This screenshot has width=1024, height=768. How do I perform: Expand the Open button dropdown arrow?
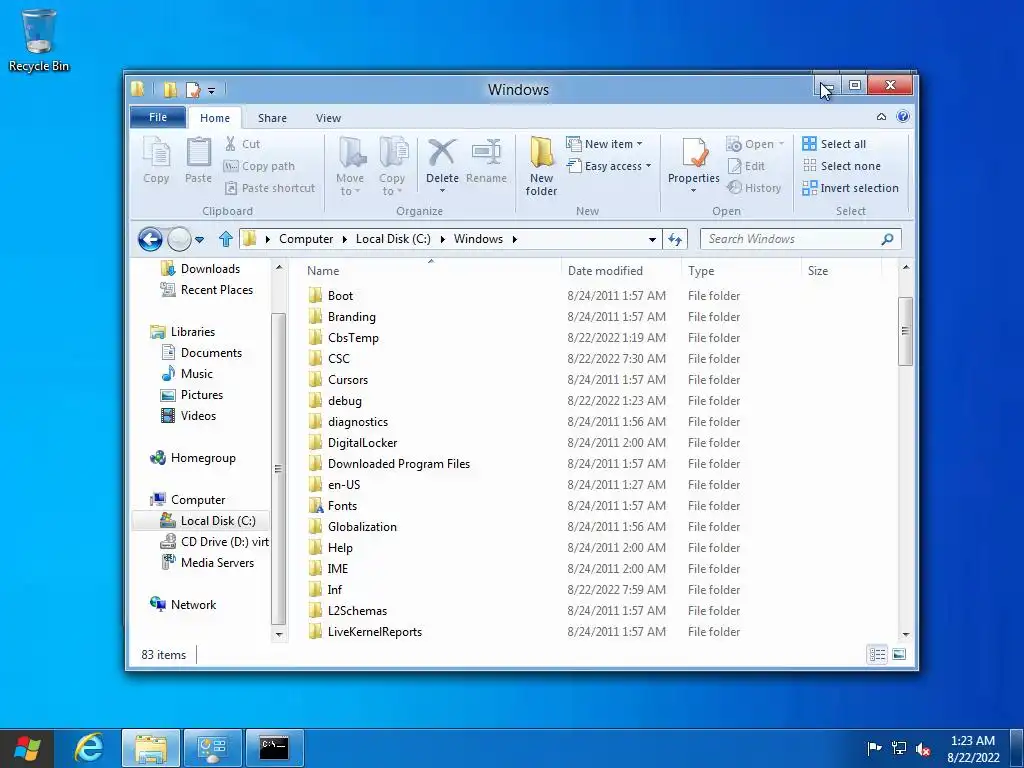(781, 144)
